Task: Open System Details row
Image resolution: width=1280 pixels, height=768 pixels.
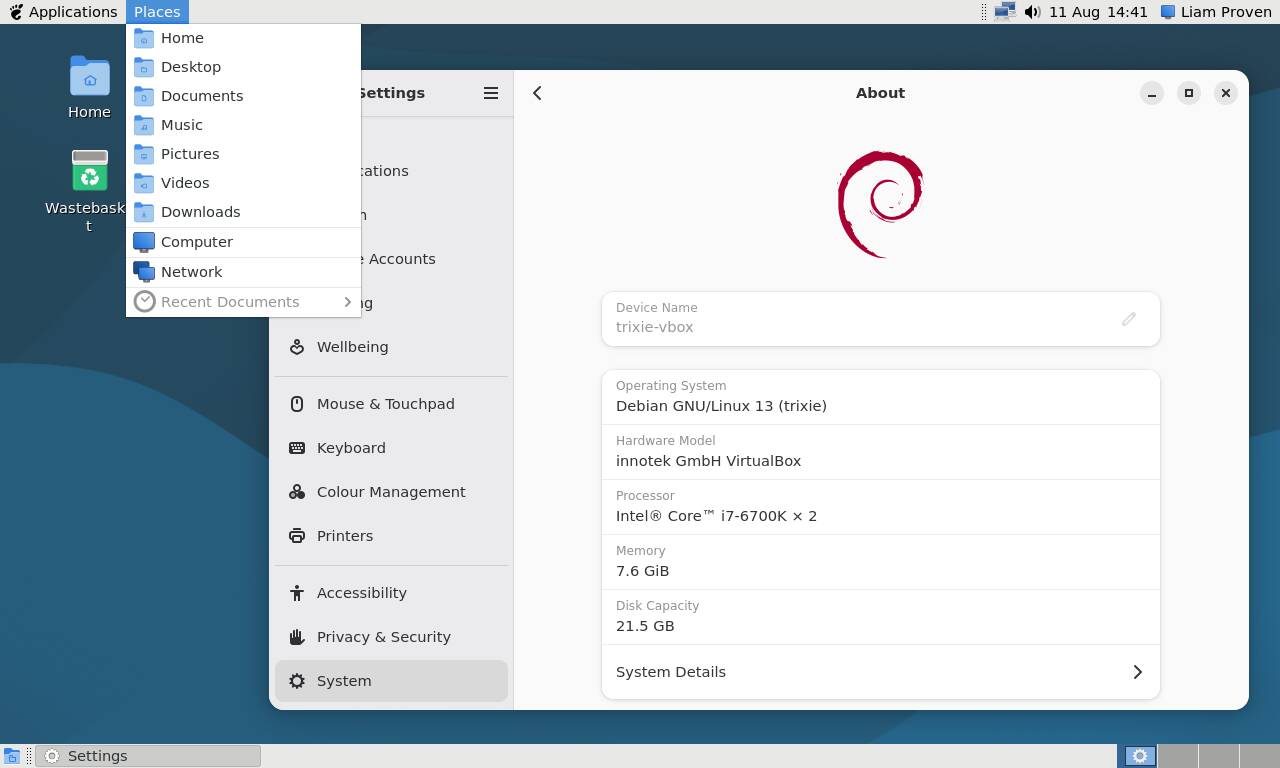Action: click(x=880, y=672)
